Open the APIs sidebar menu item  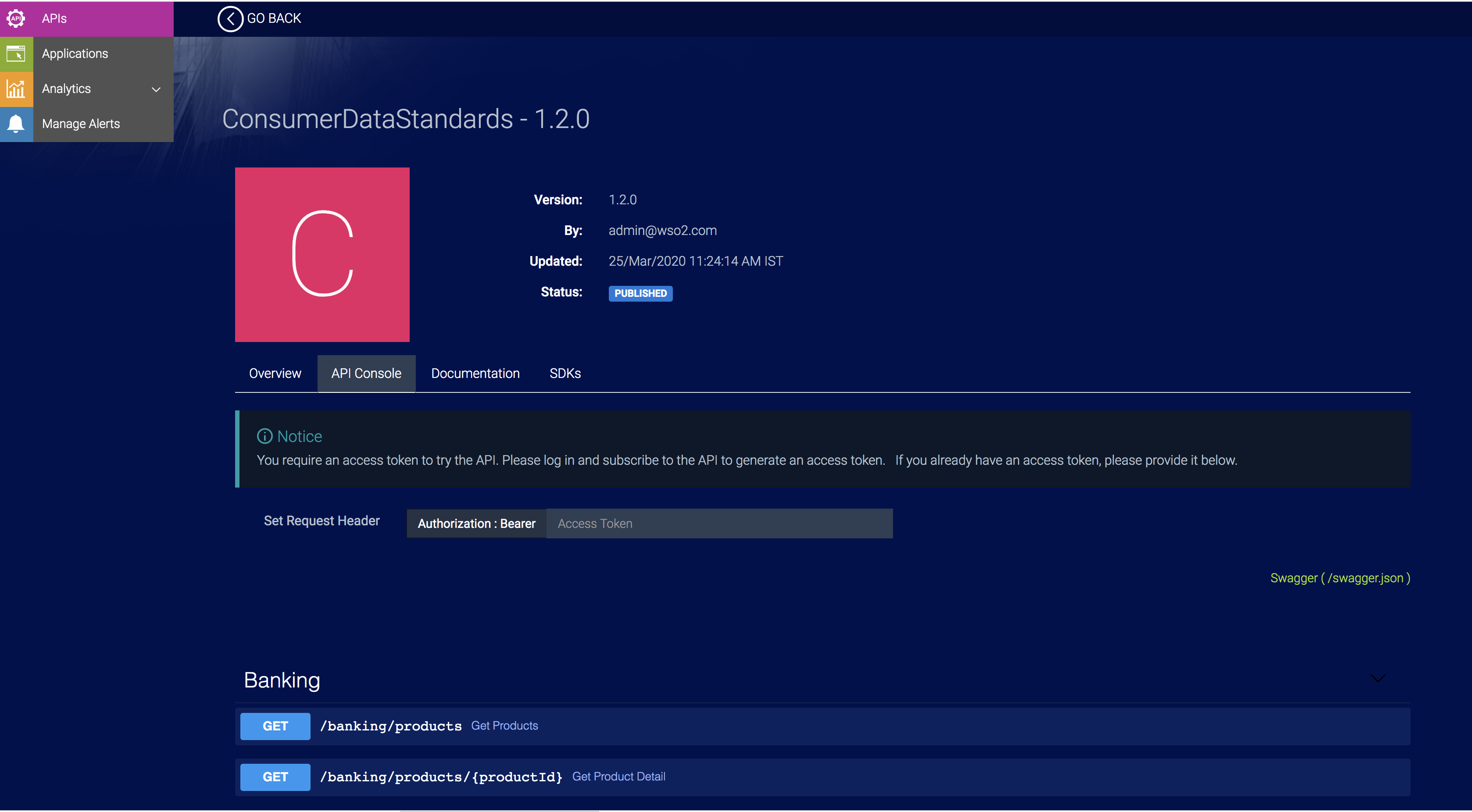click(87, 19)
